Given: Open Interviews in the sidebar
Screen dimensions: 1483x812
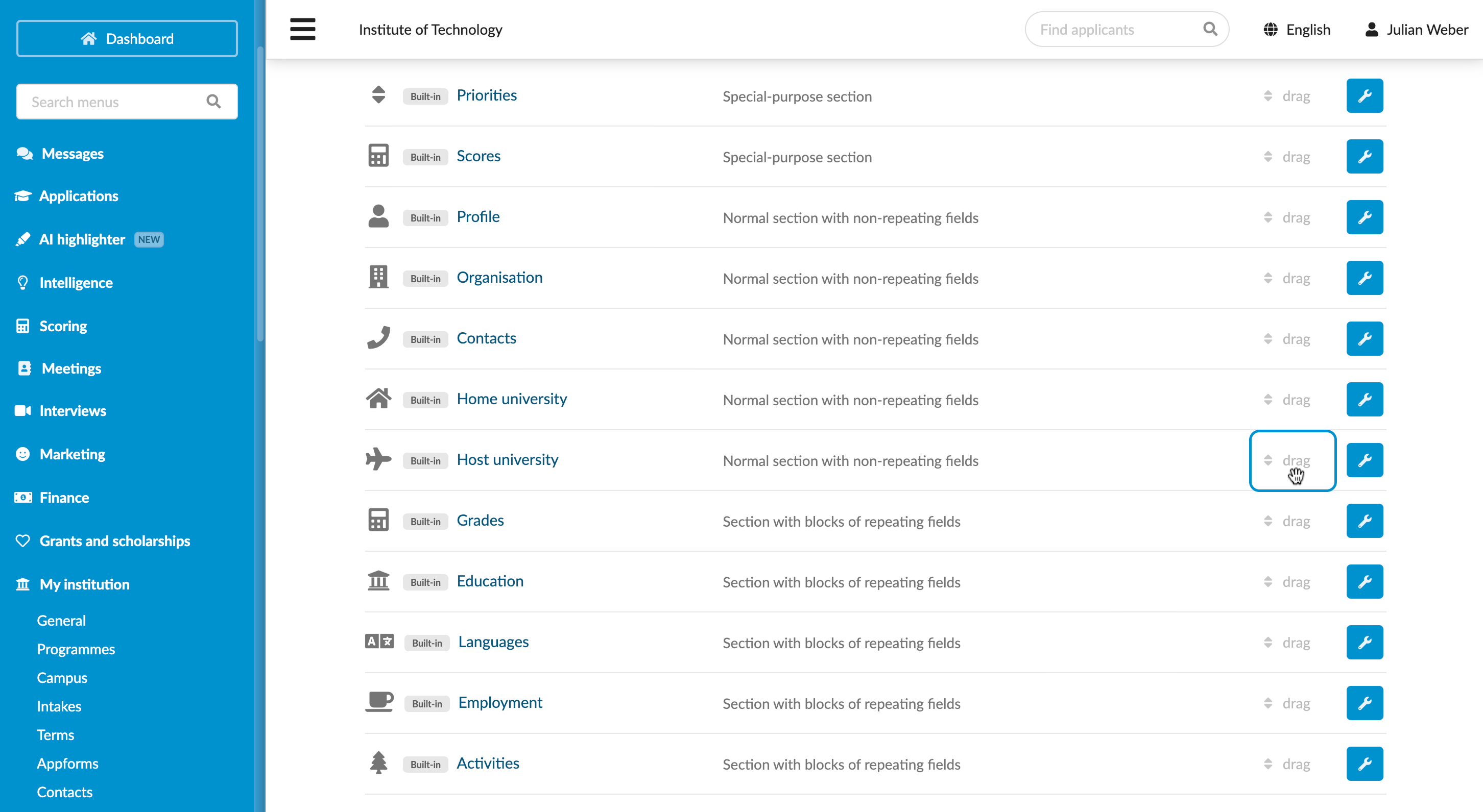Looking at the screenshot, I should click(x=73, y=411).
